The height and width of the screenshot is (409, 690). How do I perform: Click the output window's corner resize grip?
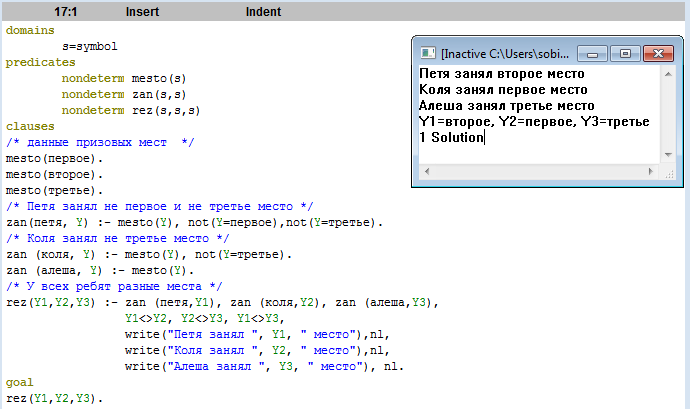tap(669, 174)
